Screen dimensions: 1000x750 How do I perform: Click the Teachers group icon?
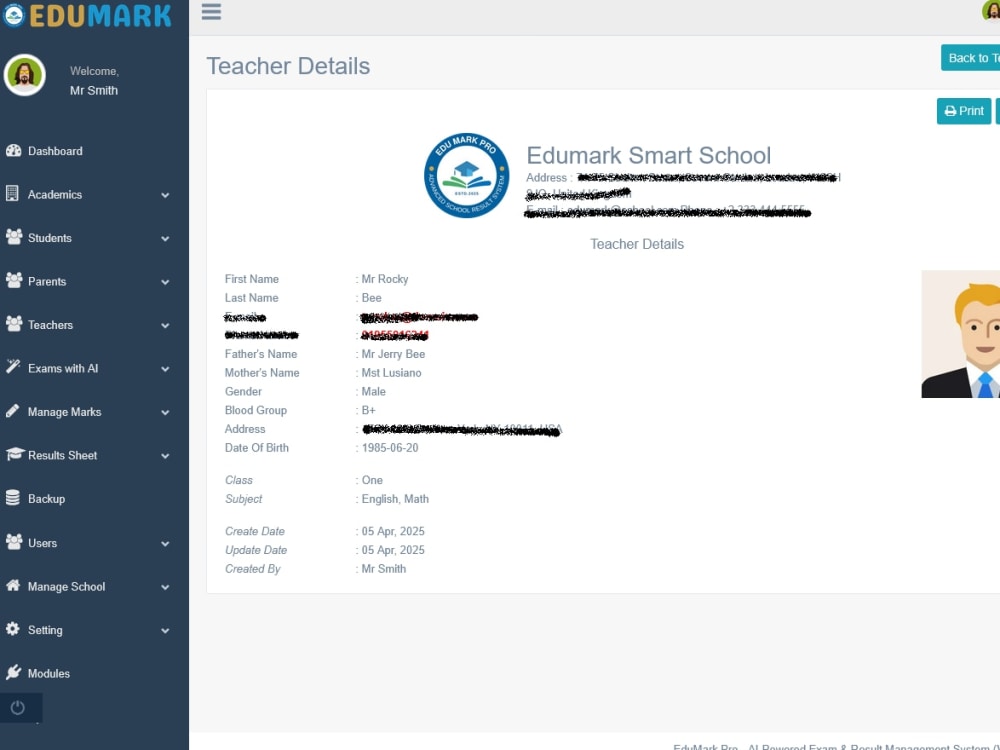point(13,323)
